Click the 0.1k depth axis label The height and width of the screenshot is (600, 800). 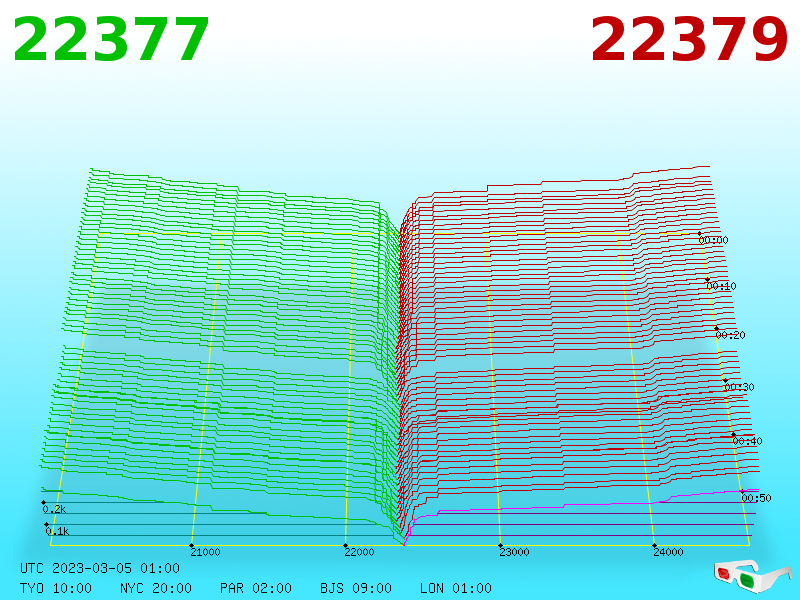point(57,531)
